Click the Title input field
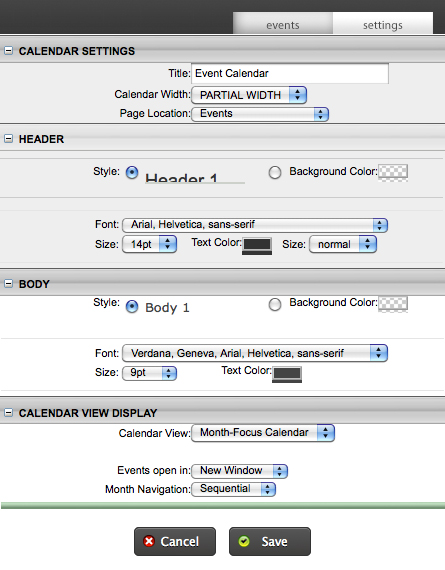 coord(290,73)
